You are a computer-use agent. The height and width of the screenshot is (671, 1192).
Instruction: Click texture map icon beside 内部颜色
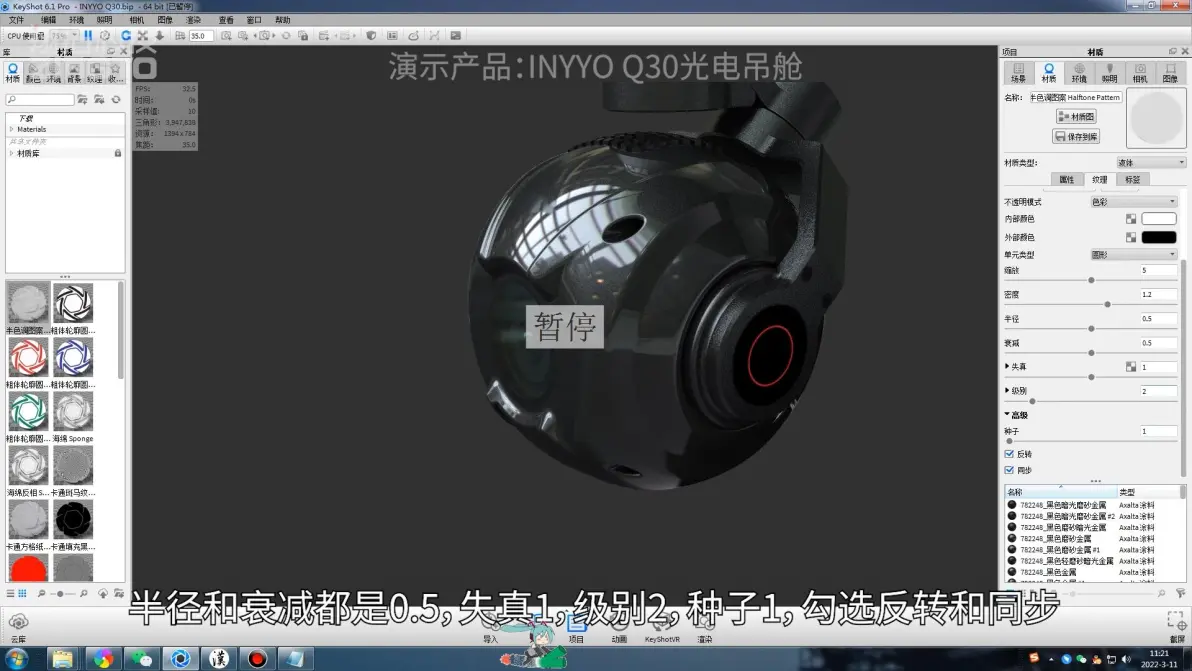[1131, 219]
